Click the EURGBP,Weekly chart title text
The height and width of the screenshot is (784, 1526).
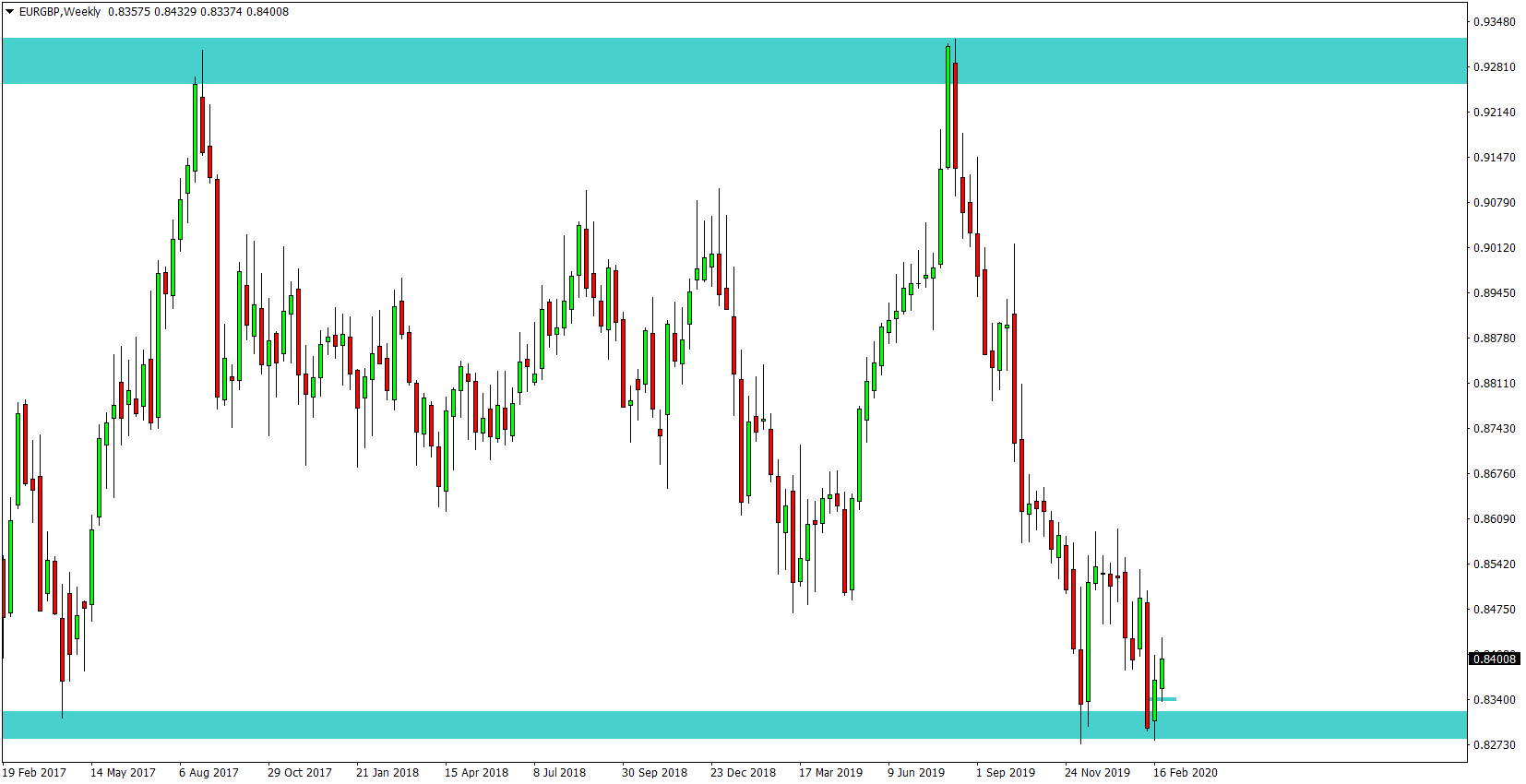pyautogui.click(x=60, y=12)
